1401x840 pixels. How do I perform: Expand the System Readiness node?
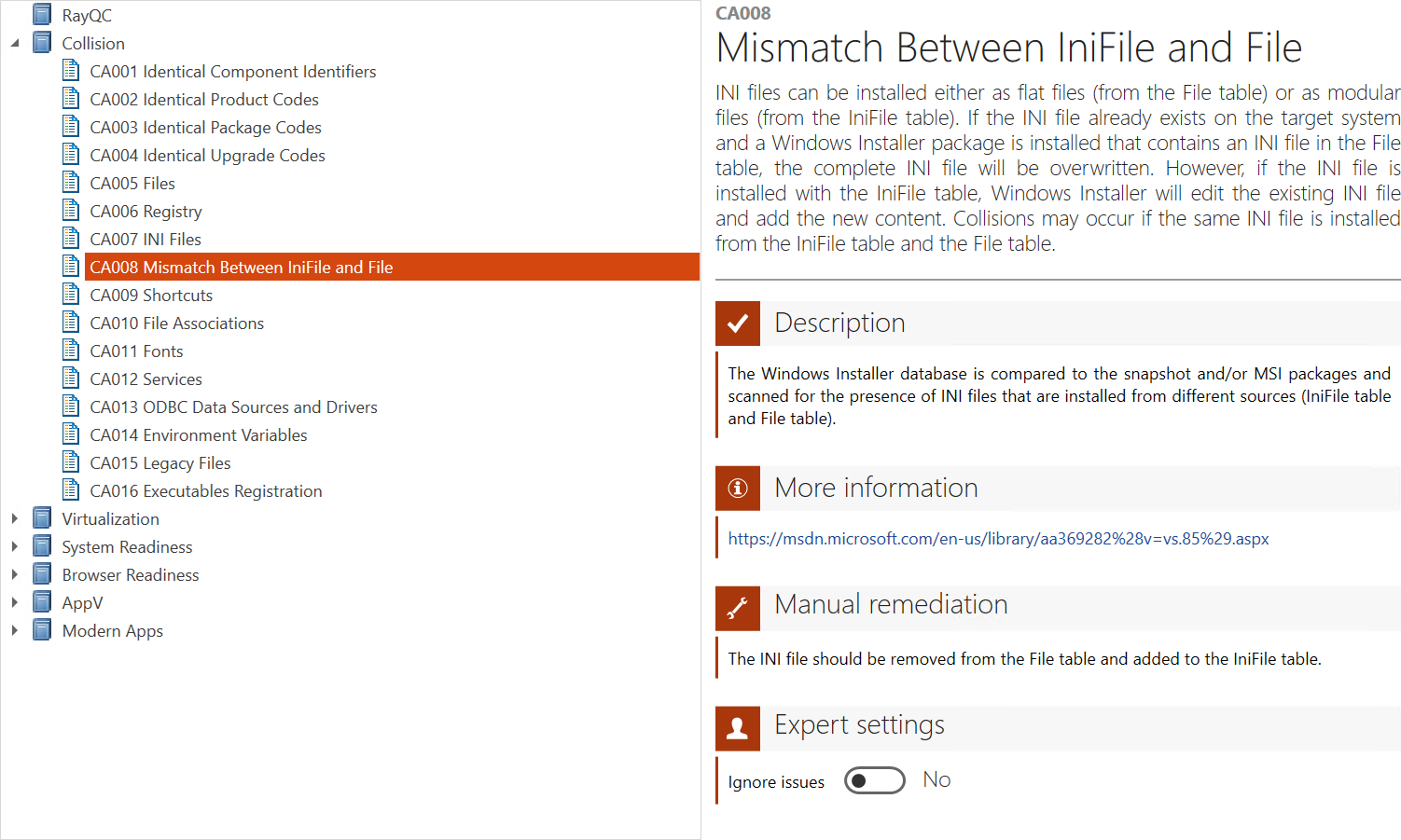click(x=15, y=546)
